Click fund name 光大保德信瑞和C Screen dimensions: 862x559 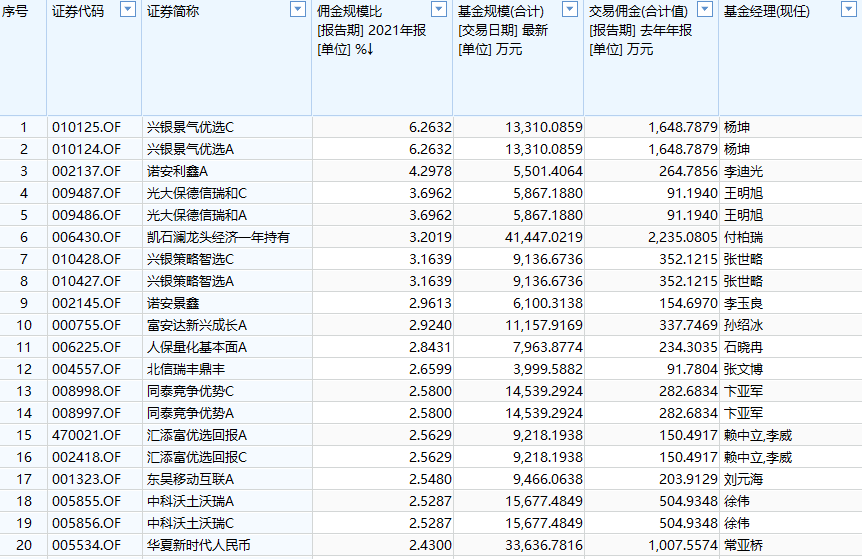point(197,193)
